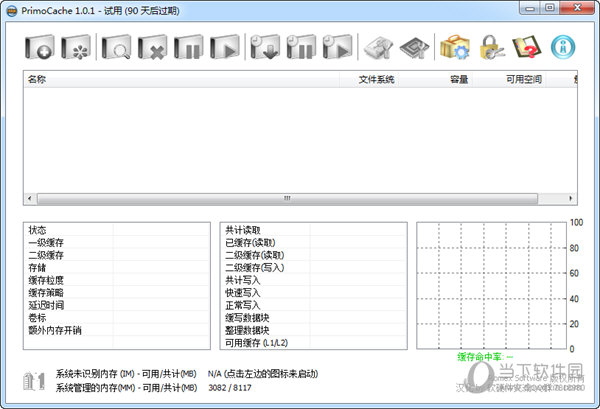Click the timed flush down-arrow icon
Viewport: 600px width, 409px height.
pyautogui.click(x=265, y=47)
